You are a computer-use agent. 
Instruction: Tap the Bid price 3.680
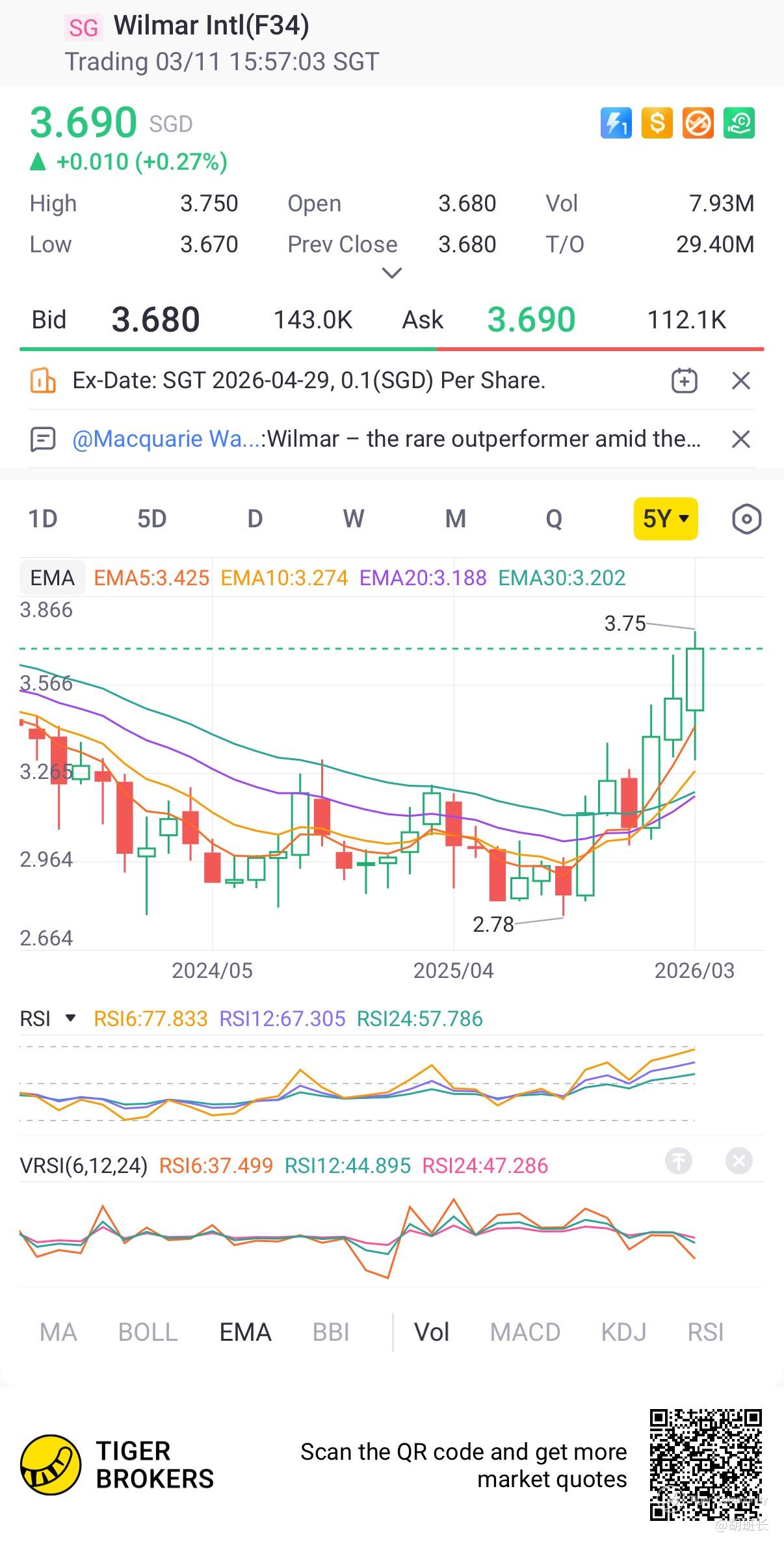[x=155, y=320]
